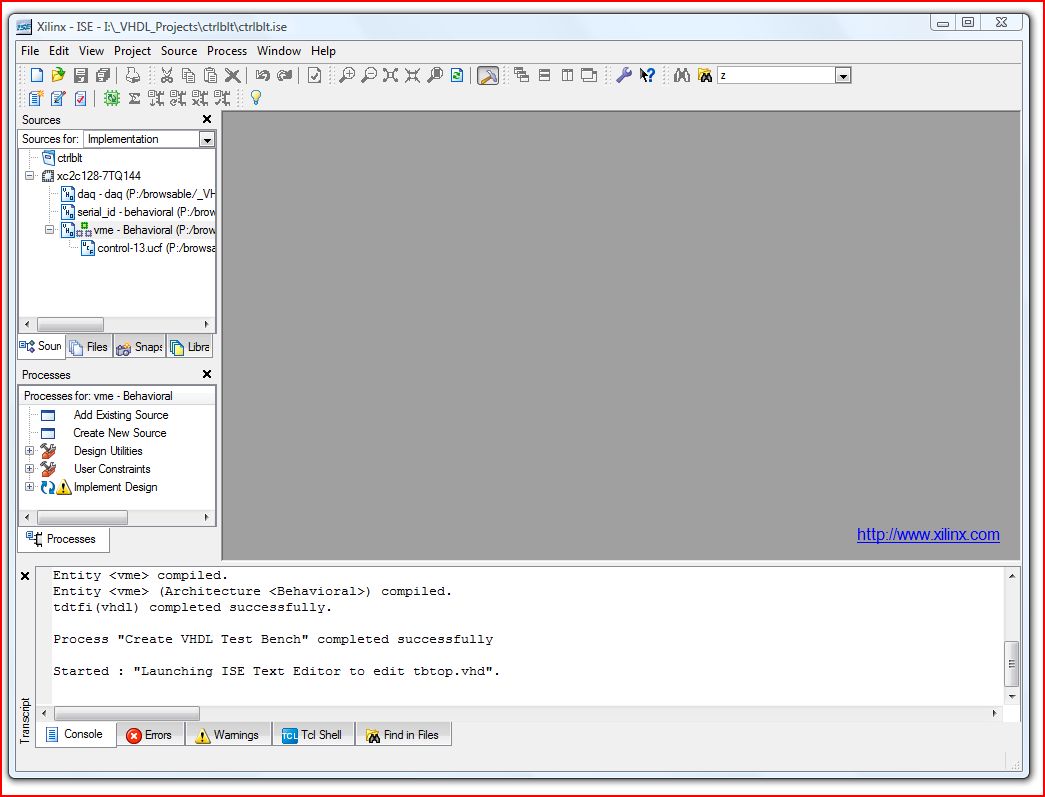Click the Open file toolbar icon
Image resolution: width=1045 pixels, height=797 pixels.
point(58,75)
